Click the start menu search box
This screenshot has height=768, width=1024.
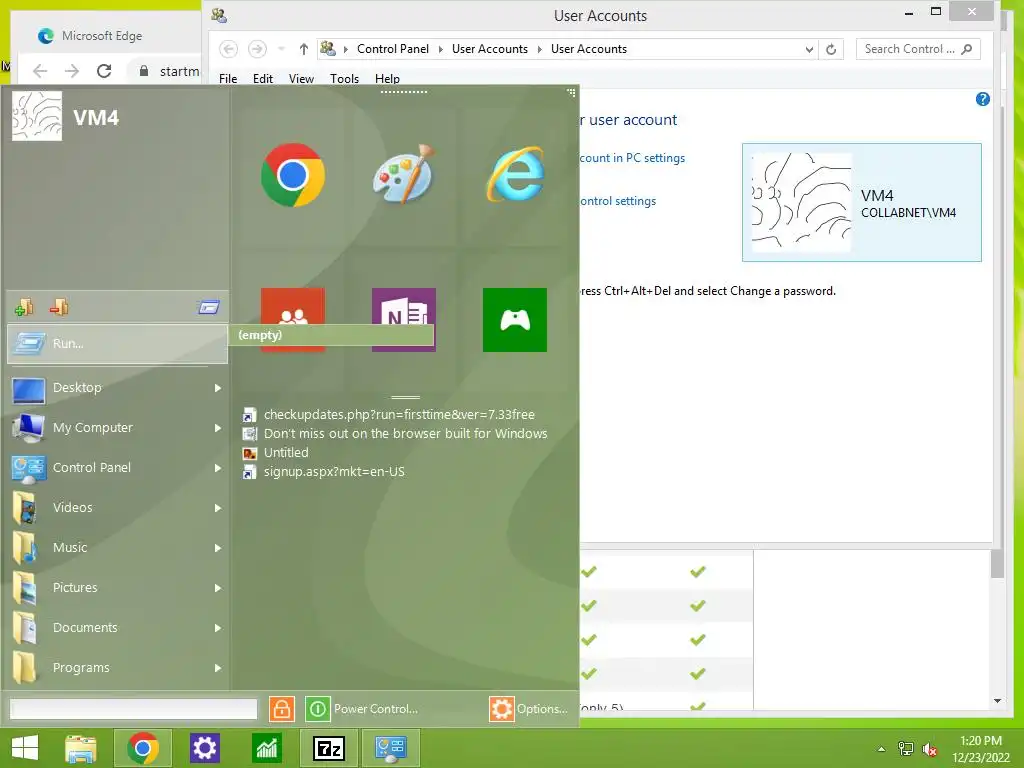[x=134, y=709]
